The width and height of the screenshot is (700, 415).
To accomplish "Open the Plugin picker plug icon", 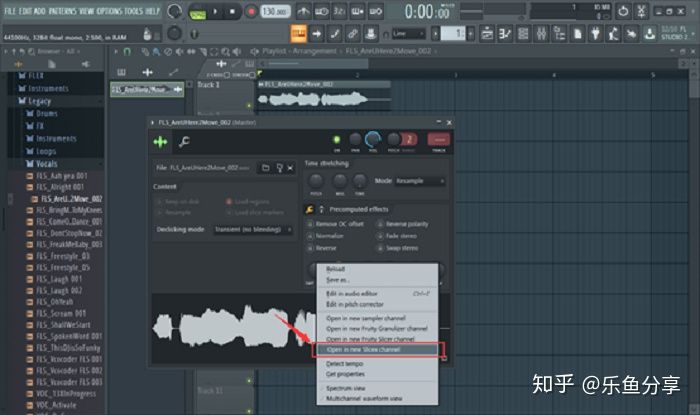I will (x=595, y=33).
